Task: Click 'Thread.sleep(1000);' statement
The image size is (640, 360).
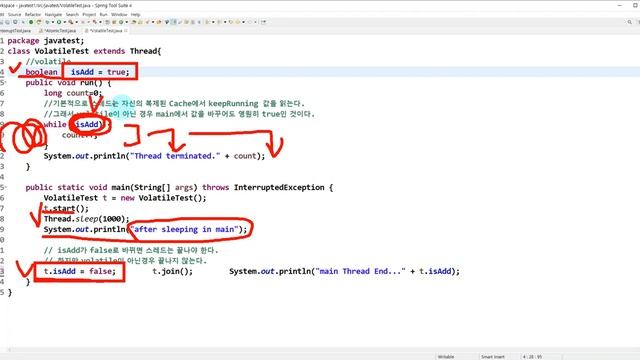Action: [x=87, y=219]
